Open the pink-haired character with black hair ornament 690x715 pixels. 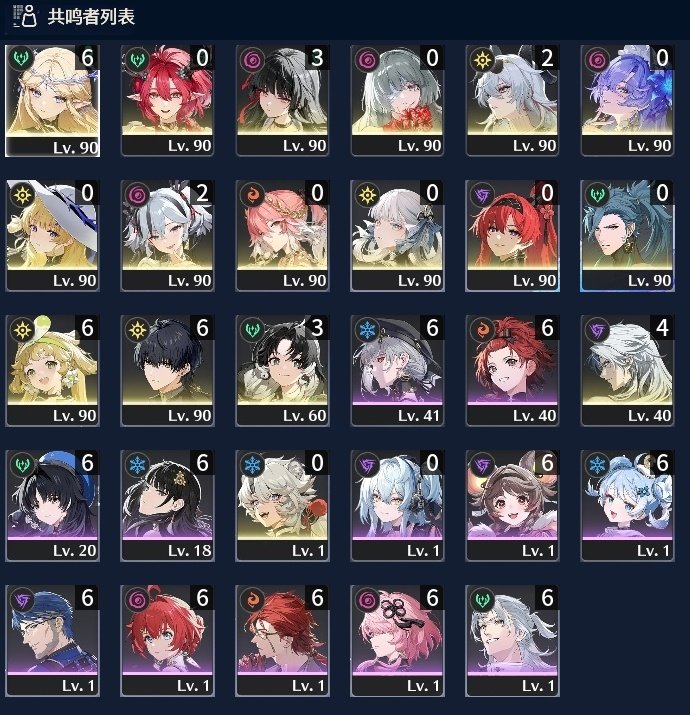click(x=397, y=641)
